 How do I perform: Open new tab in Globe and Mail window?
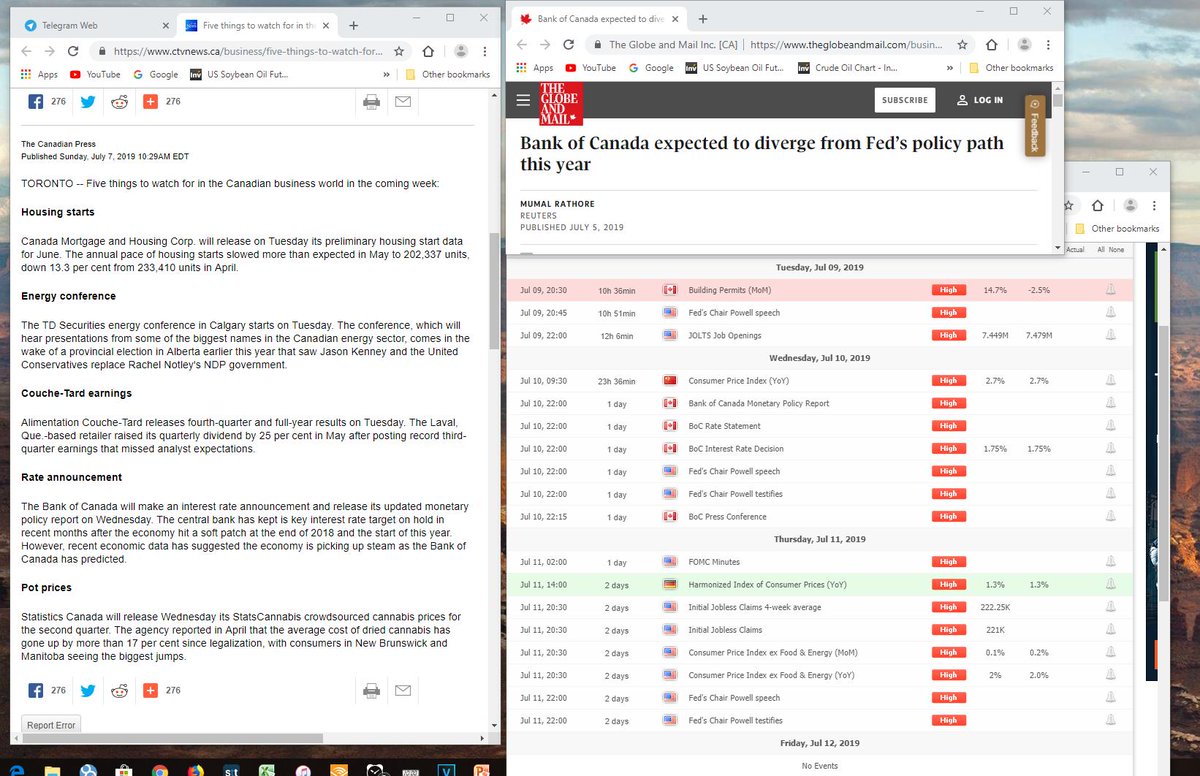click(703, 19)
